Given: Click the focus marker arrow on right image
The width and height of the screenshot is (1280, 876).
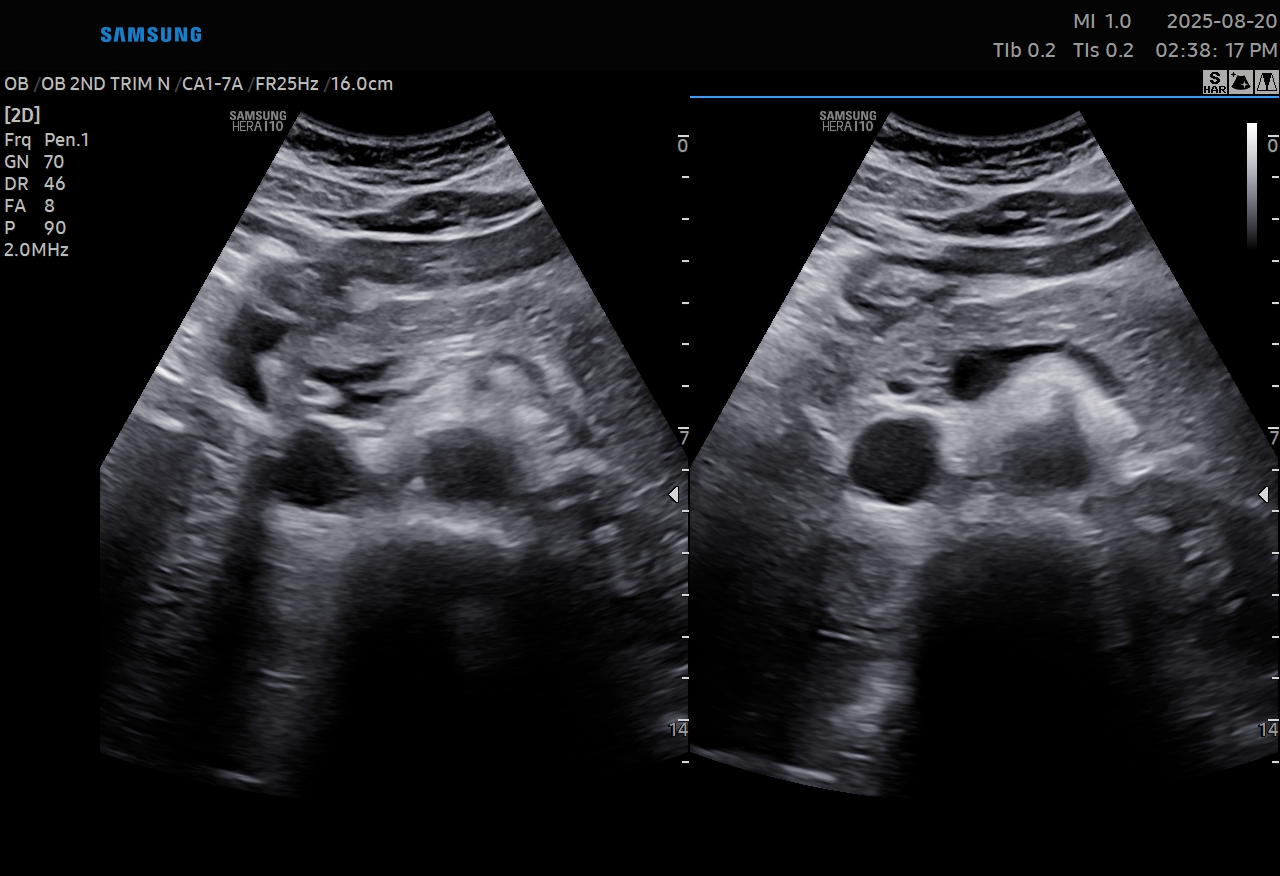Looking at the screenshot, I should point(1264,495).
